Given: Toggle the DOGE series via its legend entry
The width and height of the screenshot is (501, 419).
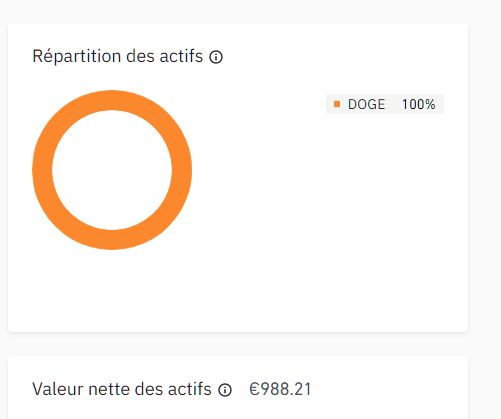Looking at the screenshot, I should (385, 104).
